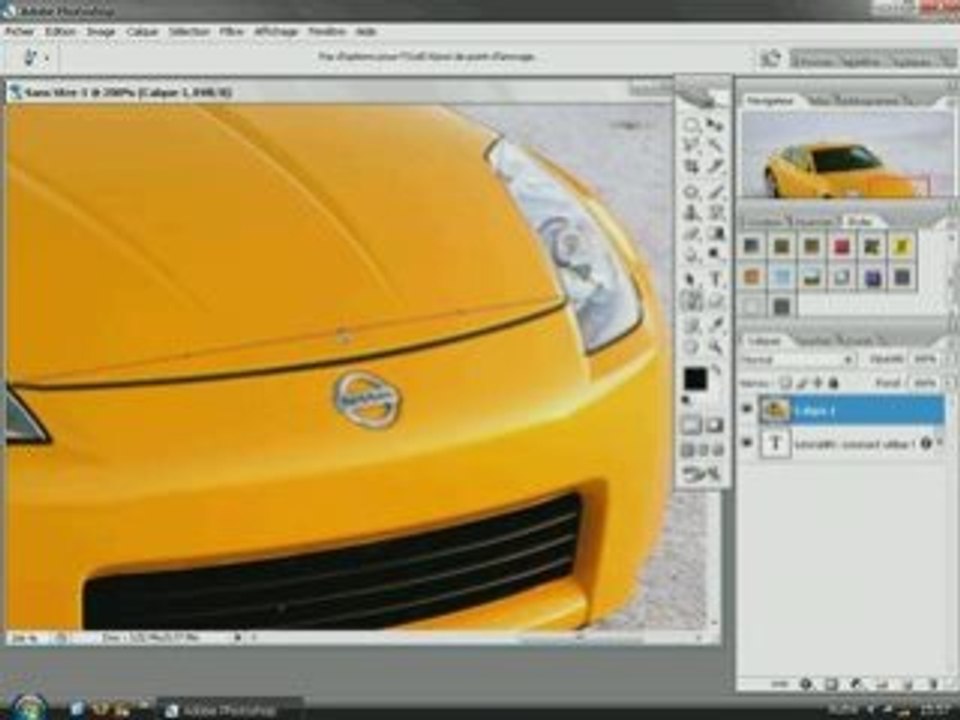The height and width of the screenshot is (720, 960).
Task: Switch to the Styles panel tab
Action: click(x=860, y=222)
